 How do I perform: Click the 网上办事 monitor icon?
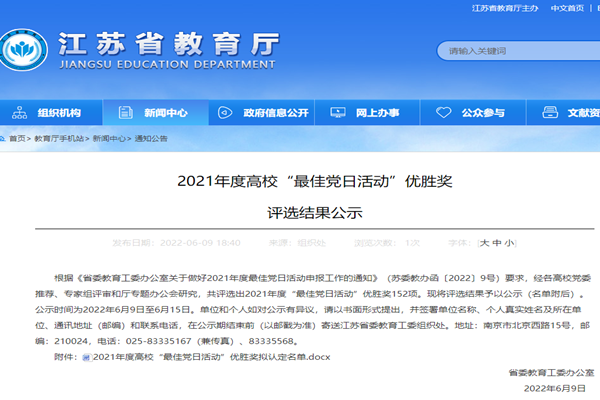pos(339,113)
